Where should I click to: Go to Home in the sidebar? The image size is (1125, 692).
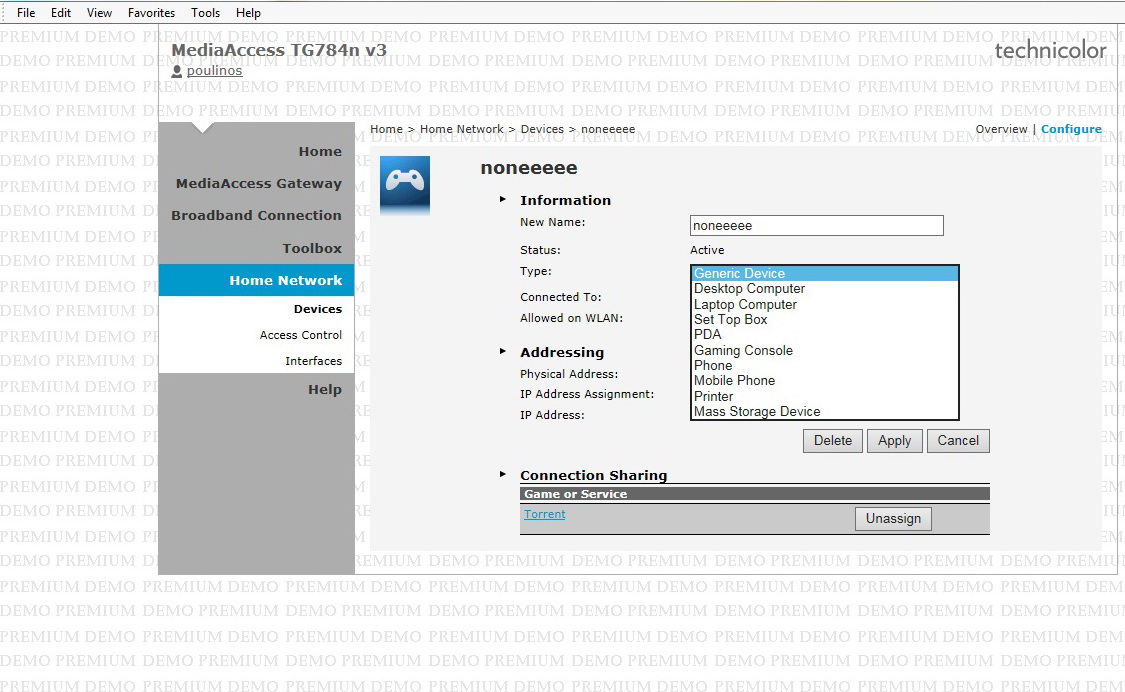[x=320, y=151]
